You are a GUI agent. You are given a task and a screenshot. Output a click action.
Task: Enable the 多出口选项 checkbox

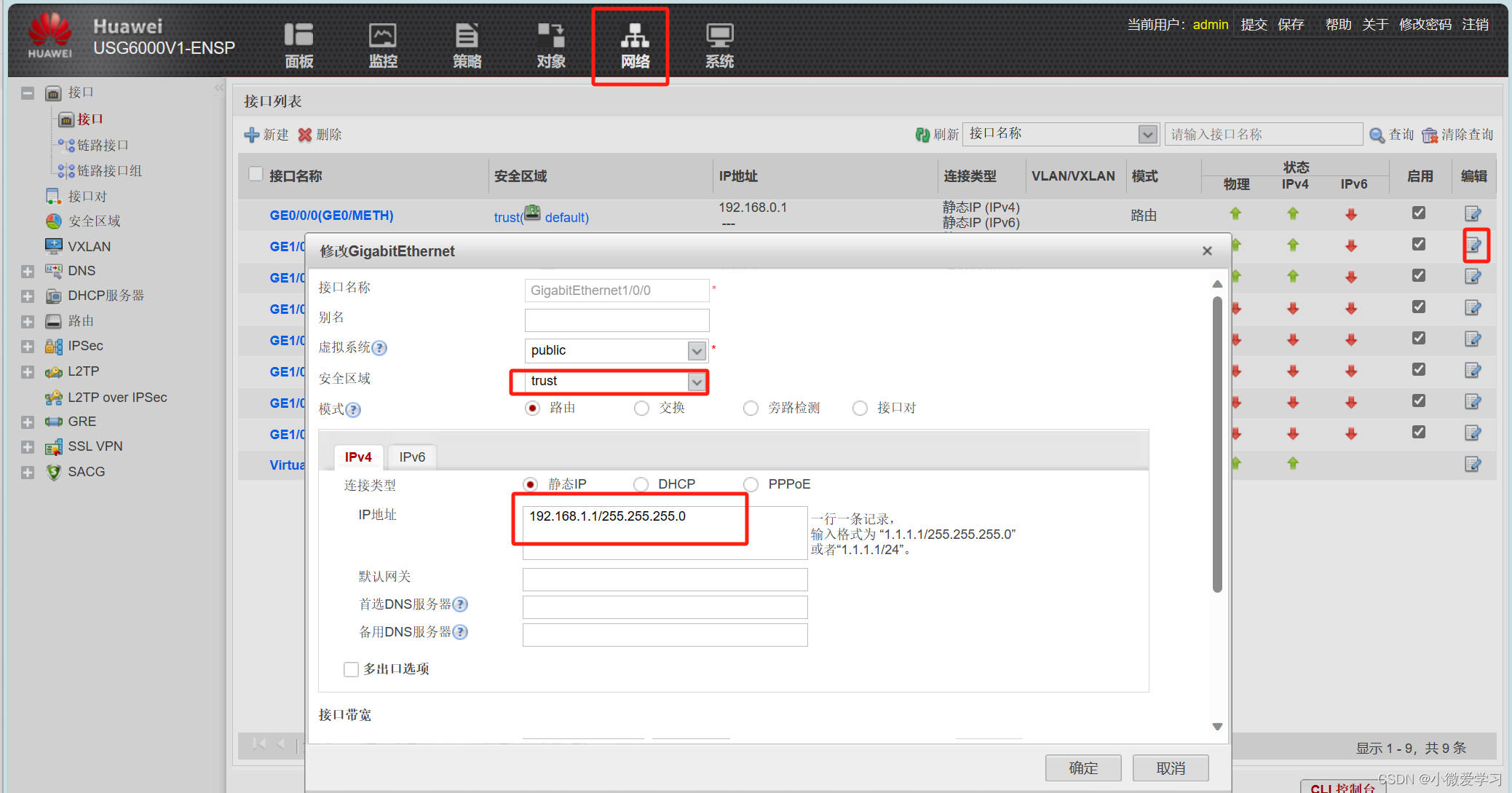(x=352, y=669)
